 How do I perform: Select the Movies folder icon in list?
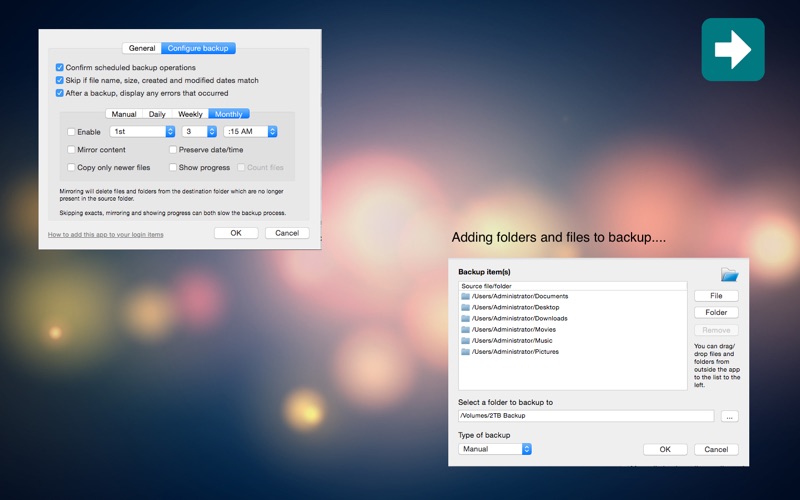(x=465, y=329)
